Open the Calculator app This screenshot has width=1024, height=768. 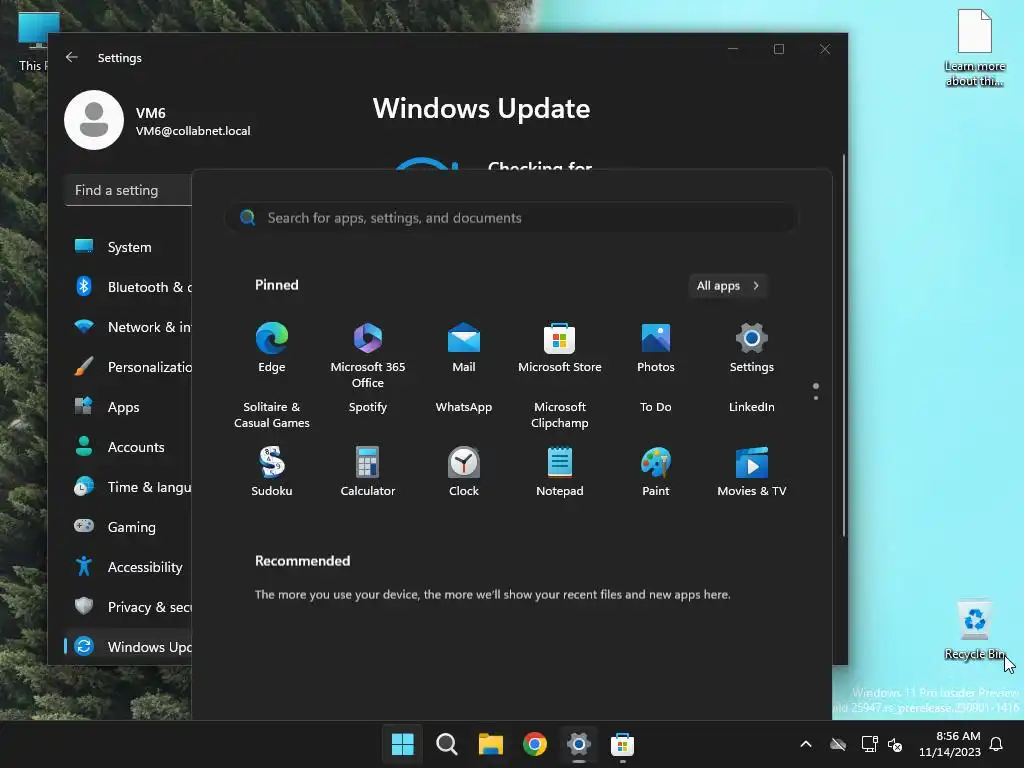(368, 472)
